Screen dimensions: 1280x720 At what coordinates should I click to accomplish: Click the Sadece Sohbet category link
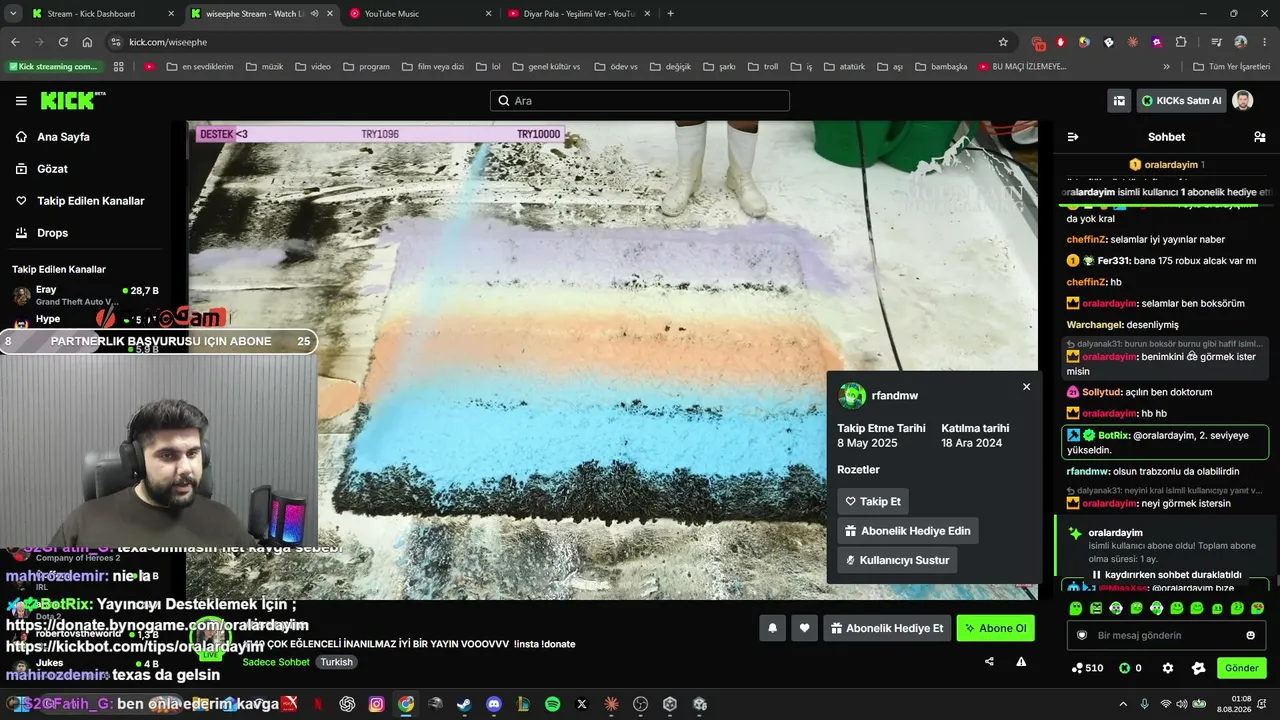tap(276, 662)
